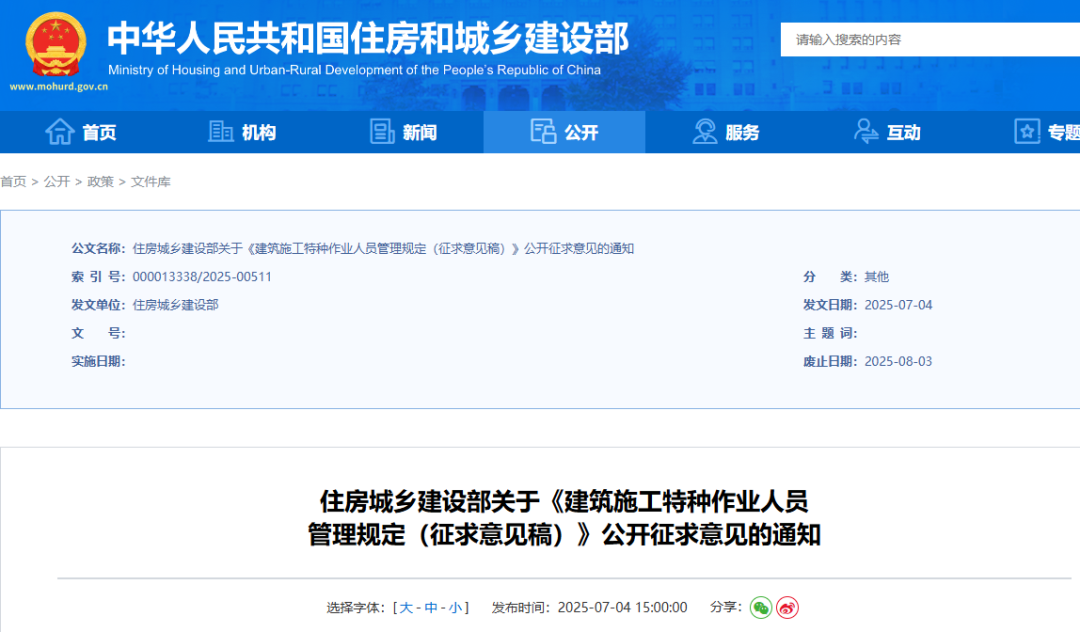Open the 政策 breadcrumb link

pyautogui.click(x=99, y=181)
